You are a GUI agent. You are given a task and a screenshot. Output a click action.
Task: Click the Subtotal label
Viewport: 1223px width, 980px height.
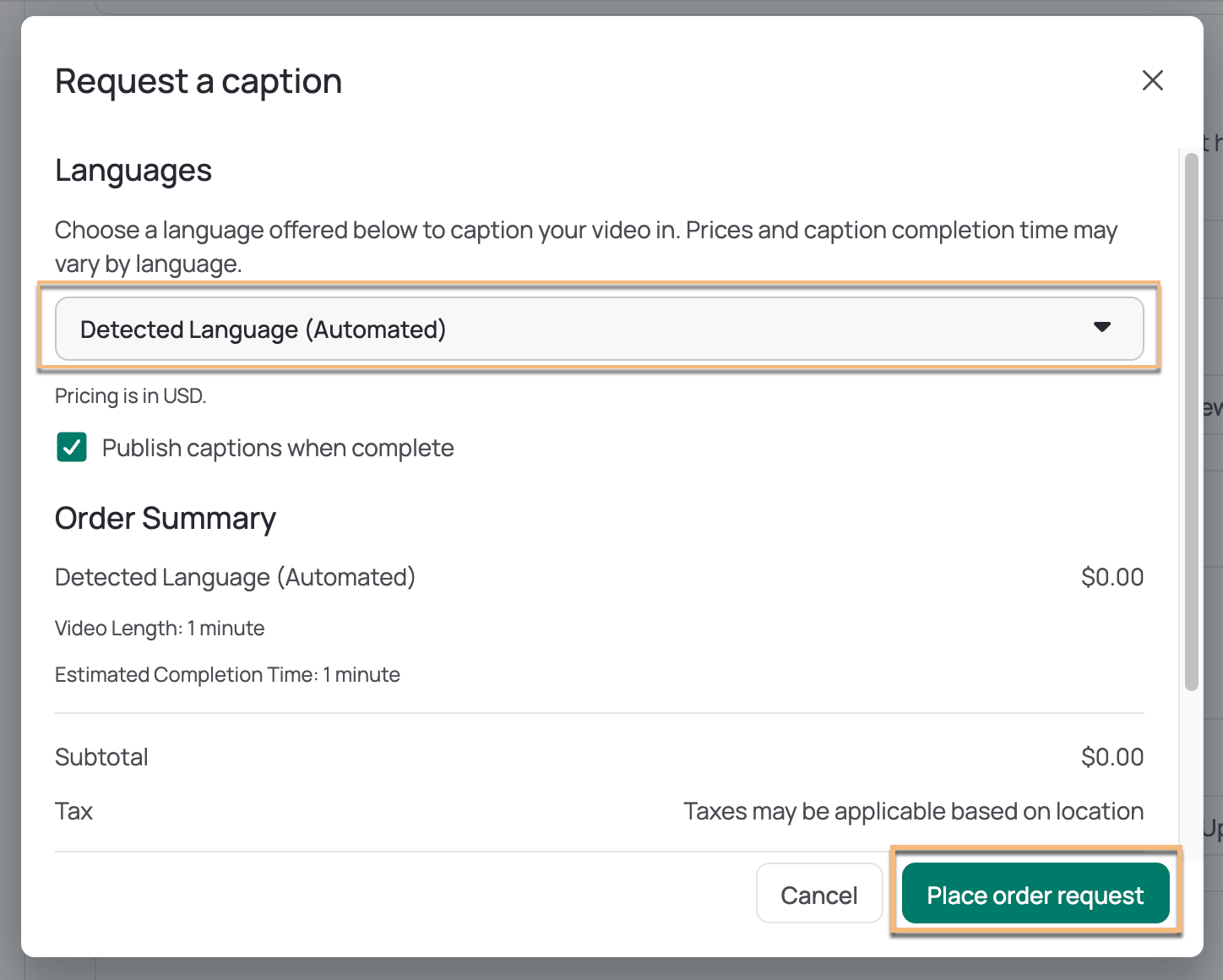tap(101, 757)
